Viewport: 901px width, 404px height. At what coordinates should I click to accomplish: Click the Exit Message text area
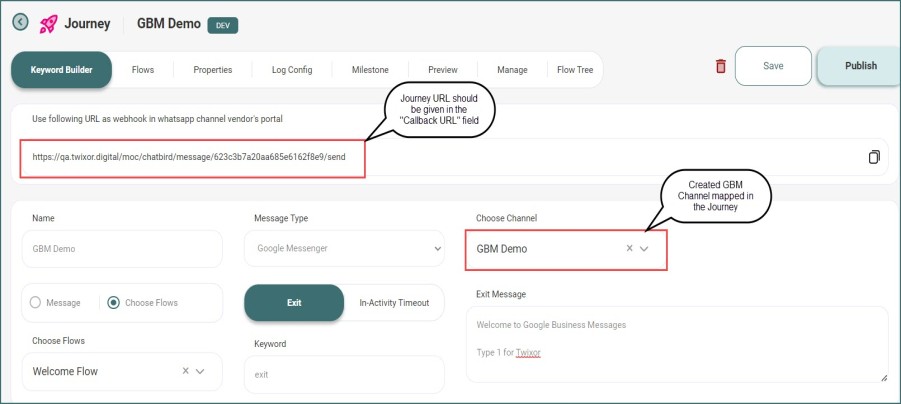[x=676, y=343]
